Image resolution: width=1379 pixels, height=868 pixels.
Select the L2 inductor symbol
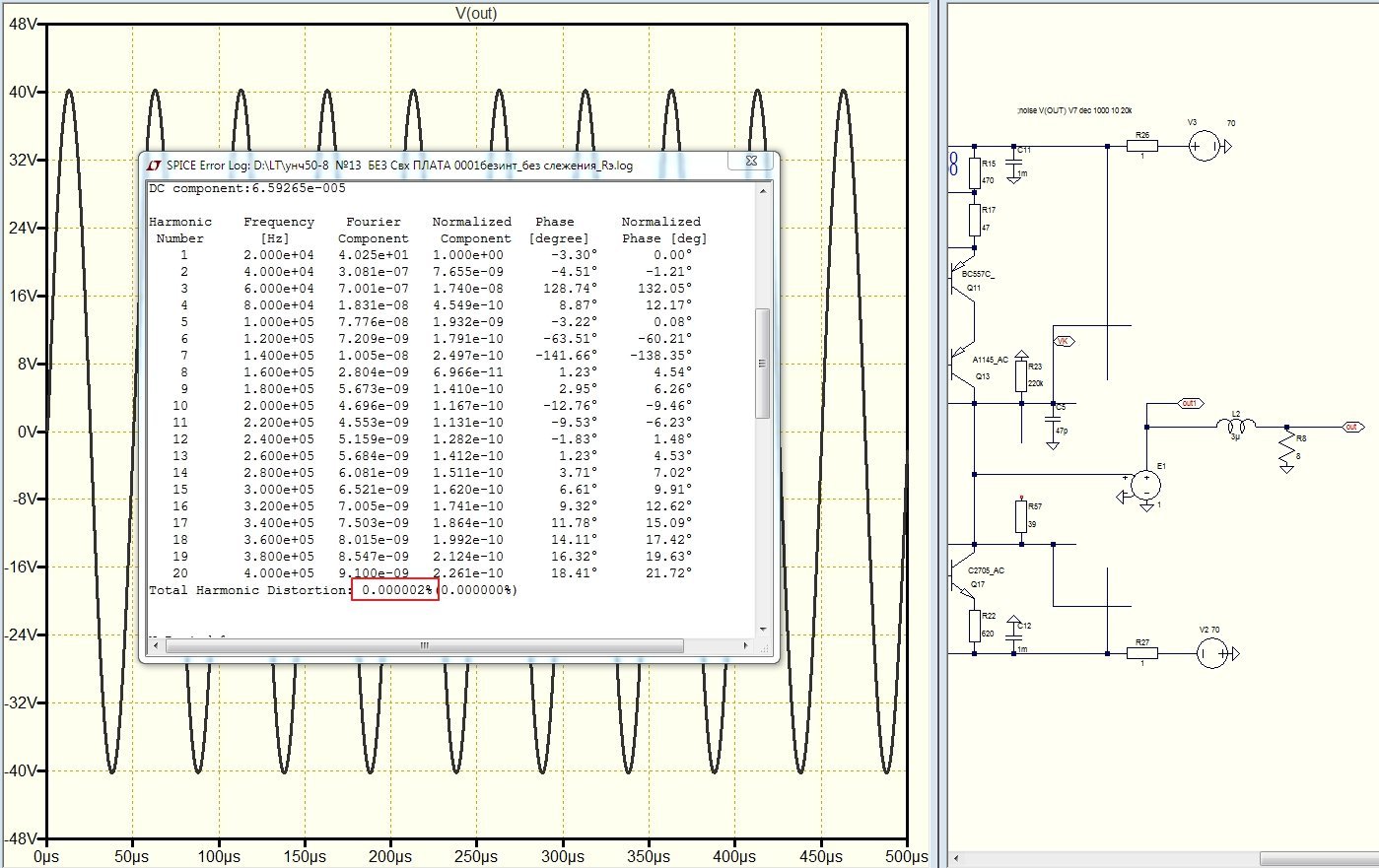click(x=1236, y=427)
